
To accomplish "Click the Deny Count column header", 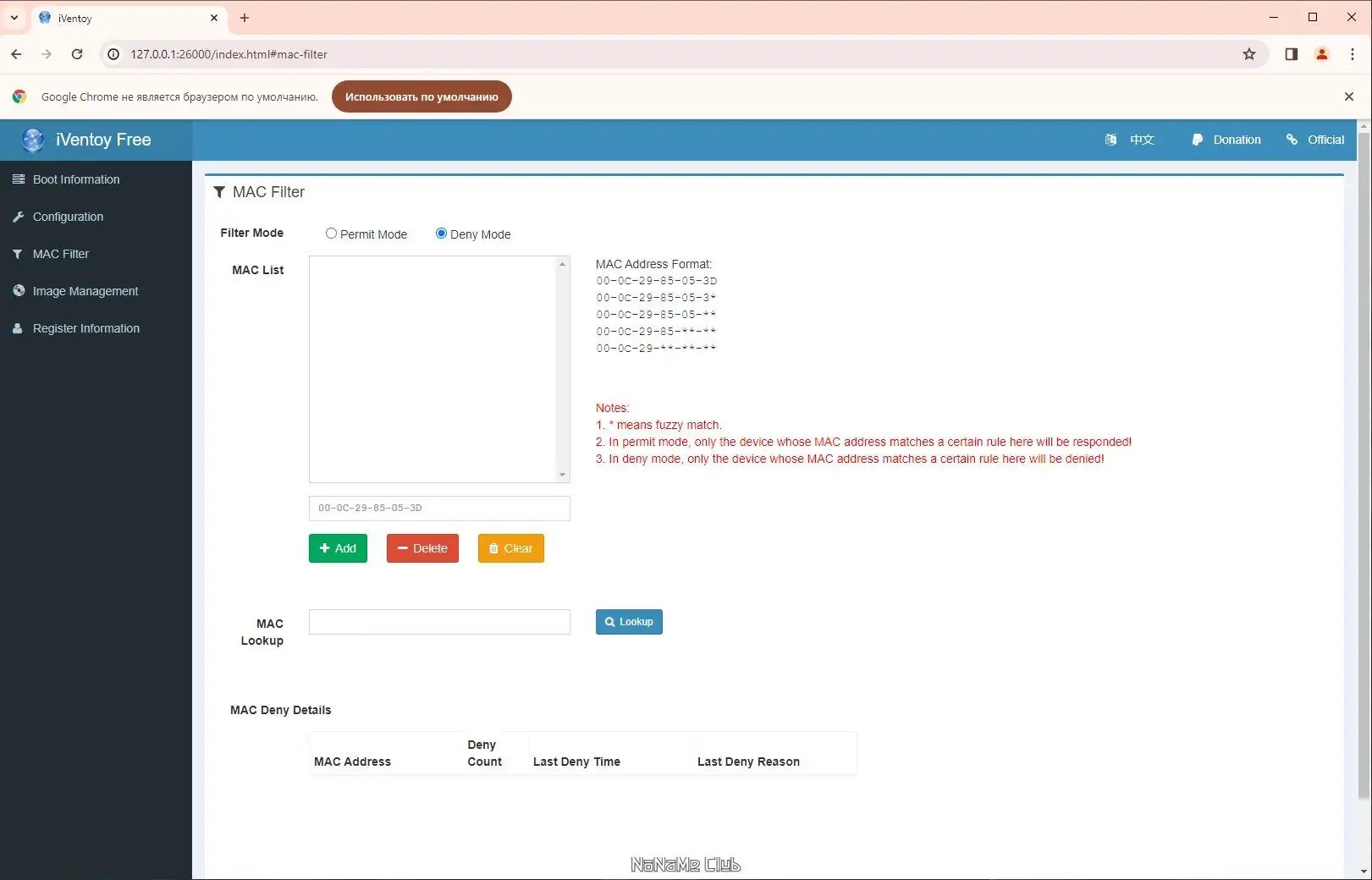I will click(484, 753).
